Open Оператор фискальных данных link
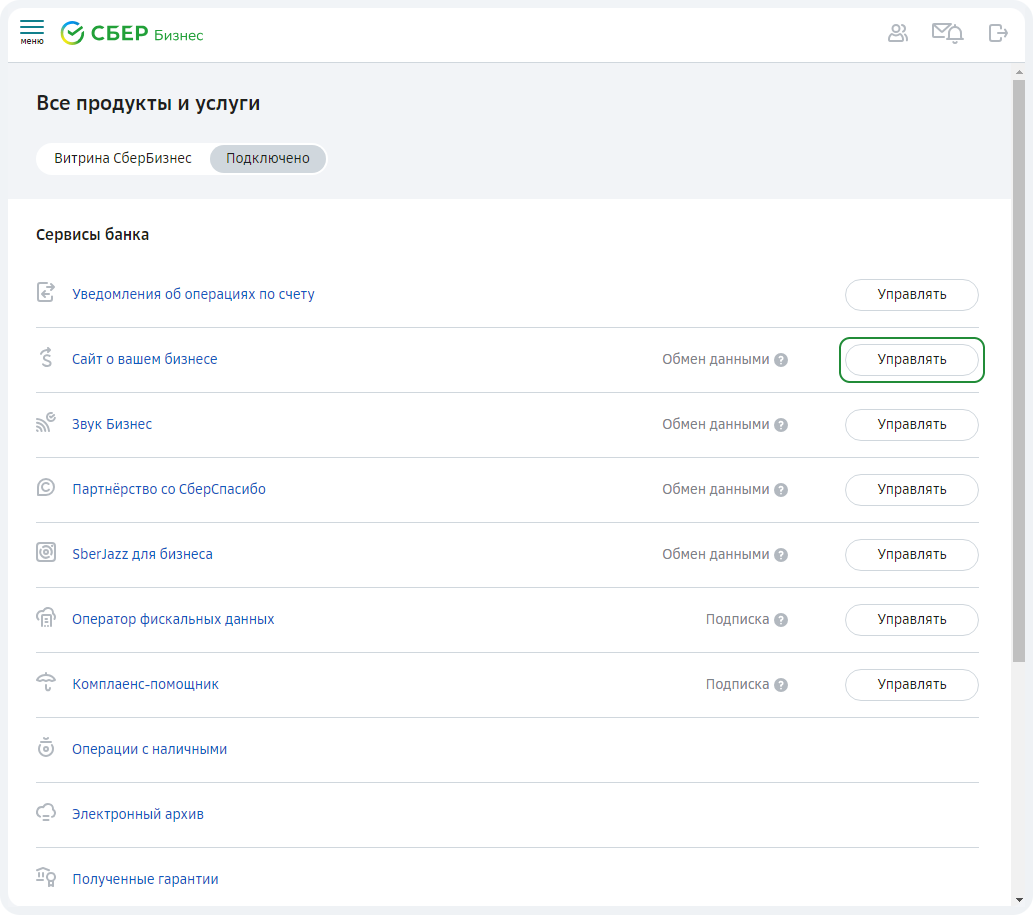 (x=173, y=619)
